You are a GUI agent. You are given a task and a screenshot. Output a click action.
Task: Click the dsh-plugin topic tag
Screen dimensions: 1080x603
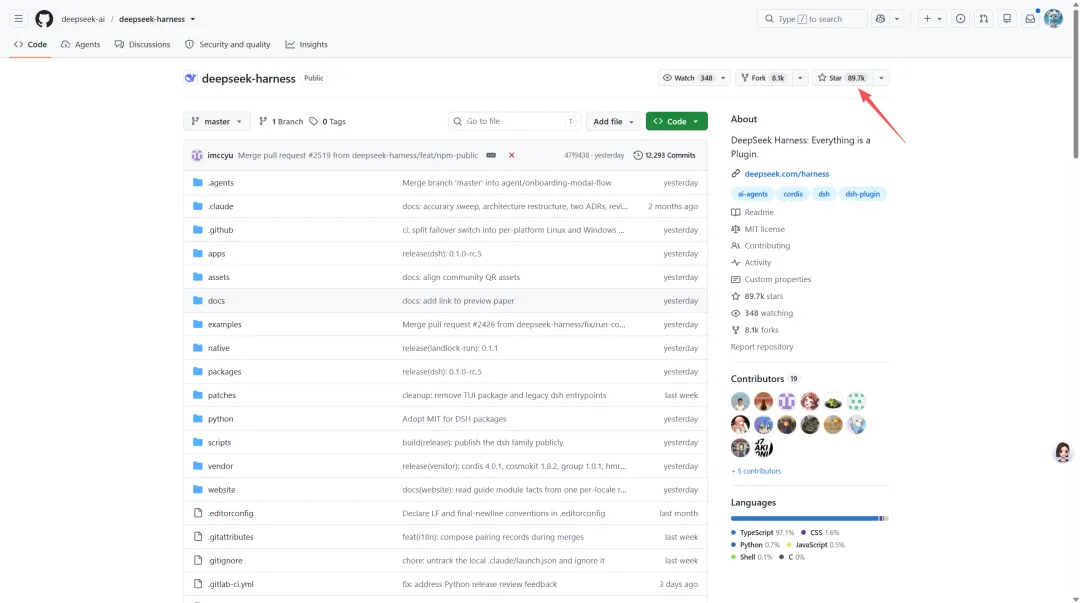(x=862, y=194)
